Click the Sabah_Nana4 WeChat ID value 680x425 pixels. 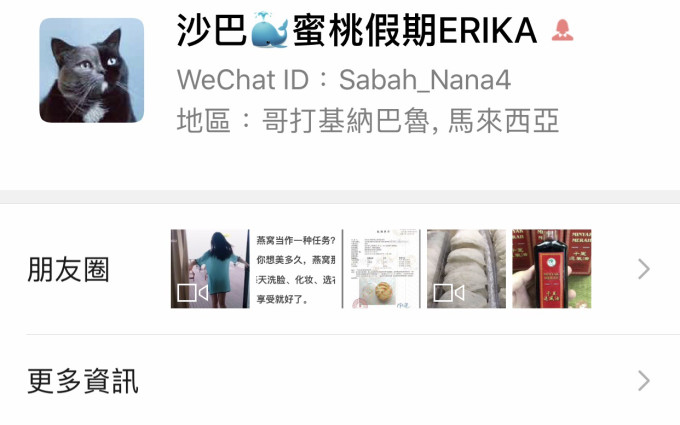425,80
